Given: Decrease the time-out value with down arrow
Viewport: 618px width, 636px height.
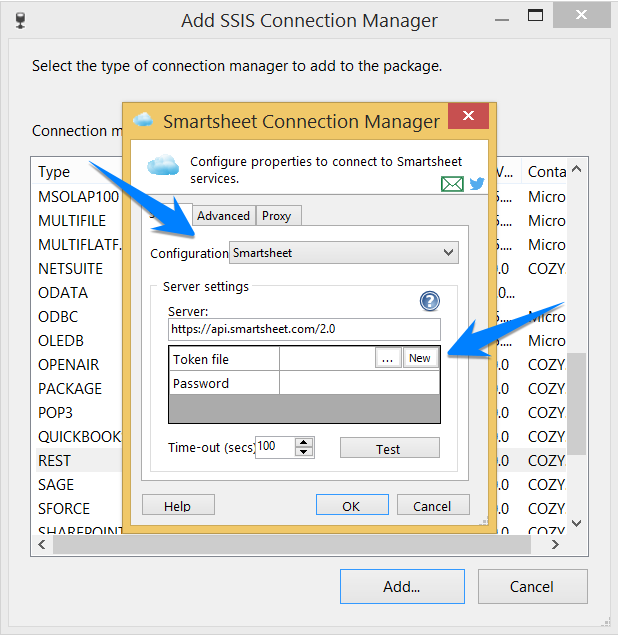Looking at the screenshot, I should coord(304,452).
